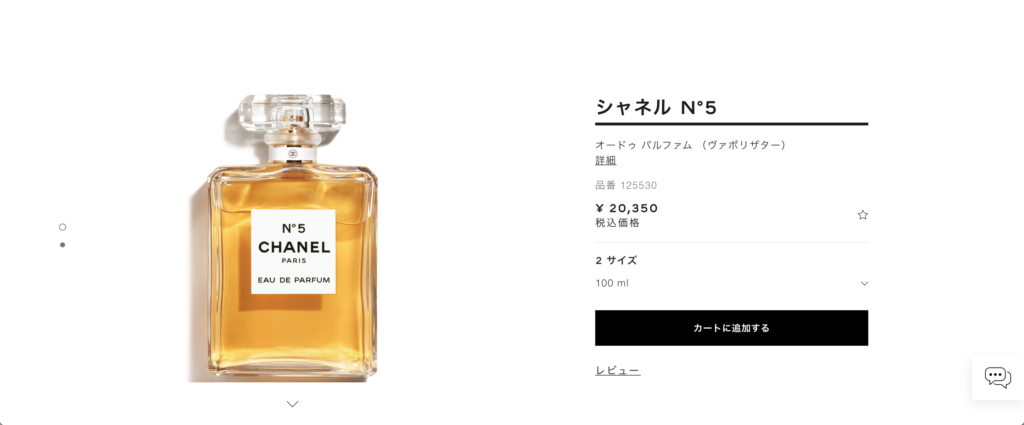Viewport: 1024px width, 425px height.
Task: Select the filled second image indicator dot
Action: [62, 245]
